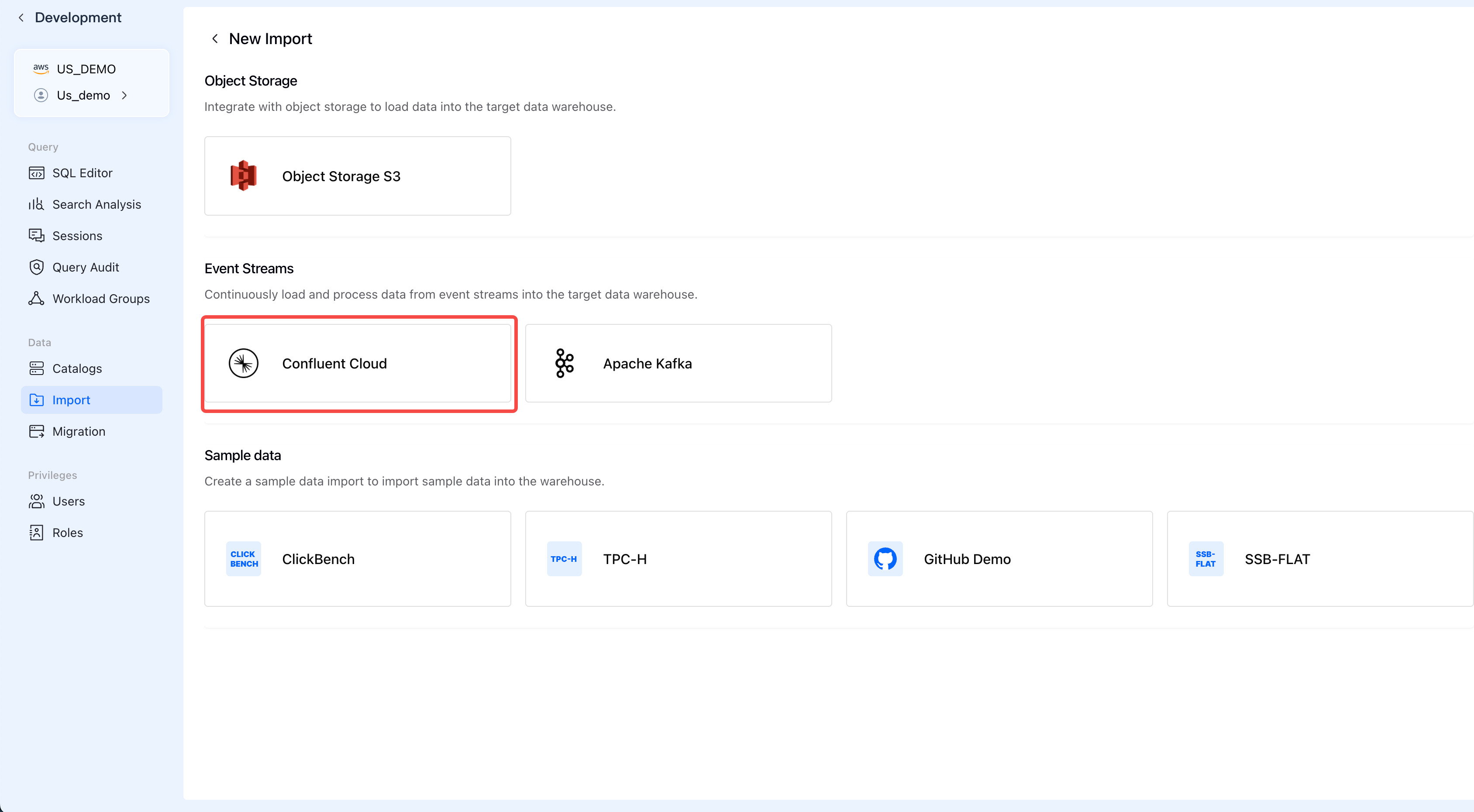This screenshot has width=1474, height=812.
Task: Click the Catalogs database icon
Action: (x=37, y=368)
